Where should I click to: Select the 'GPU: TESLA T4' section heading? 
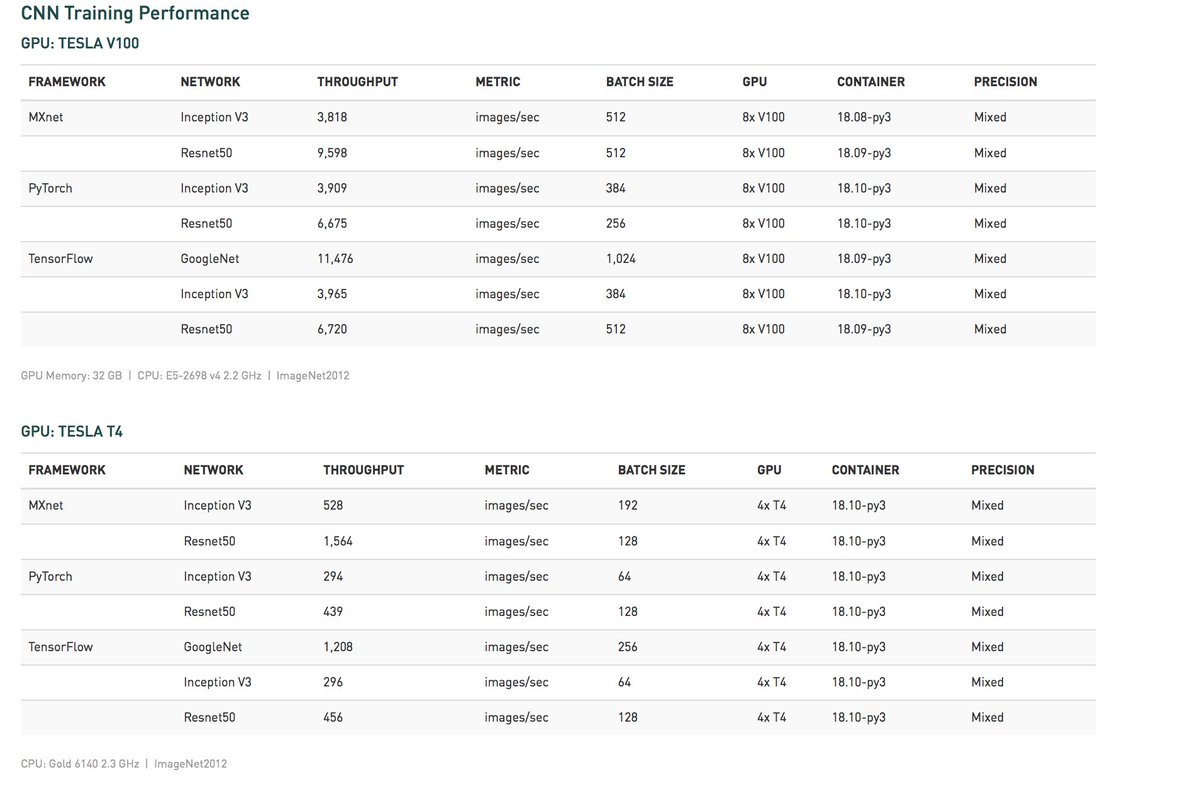coord(71,432)
